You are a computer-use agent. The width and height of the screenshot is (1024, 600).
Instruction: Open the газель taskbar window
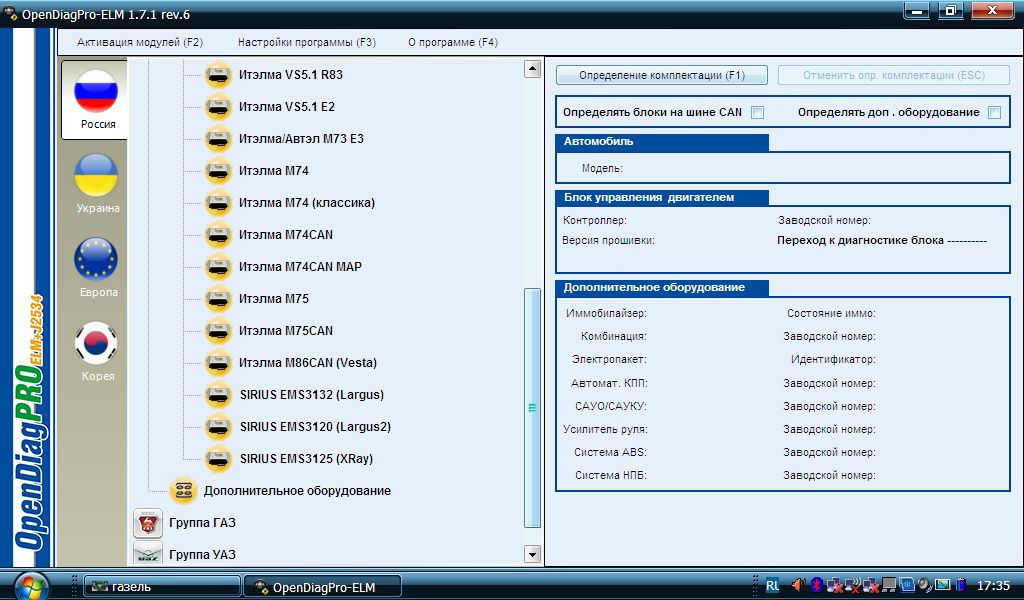[x=160, y=587]
